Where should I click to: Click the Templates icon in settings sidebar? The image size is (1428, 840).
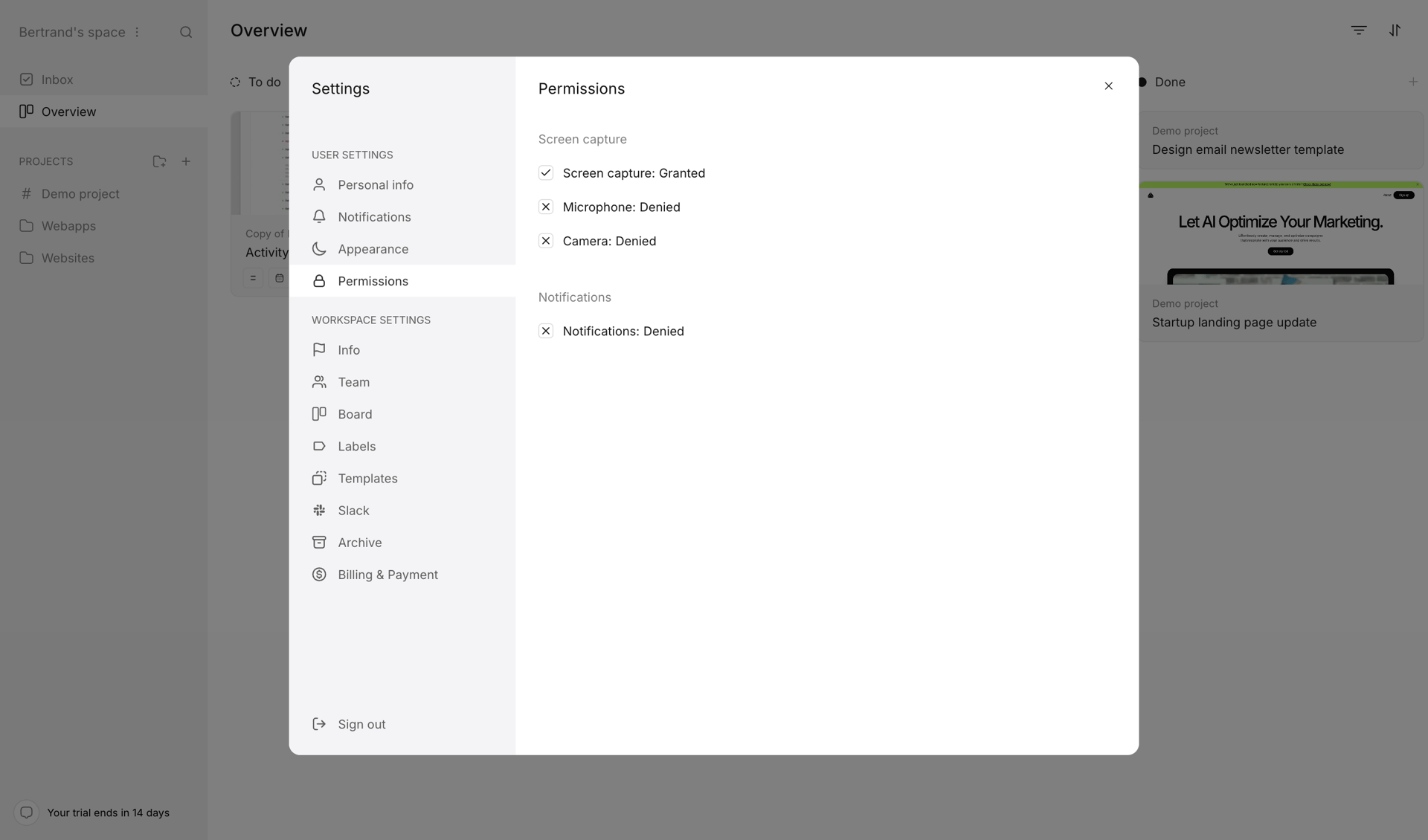[x=320, y=478]
